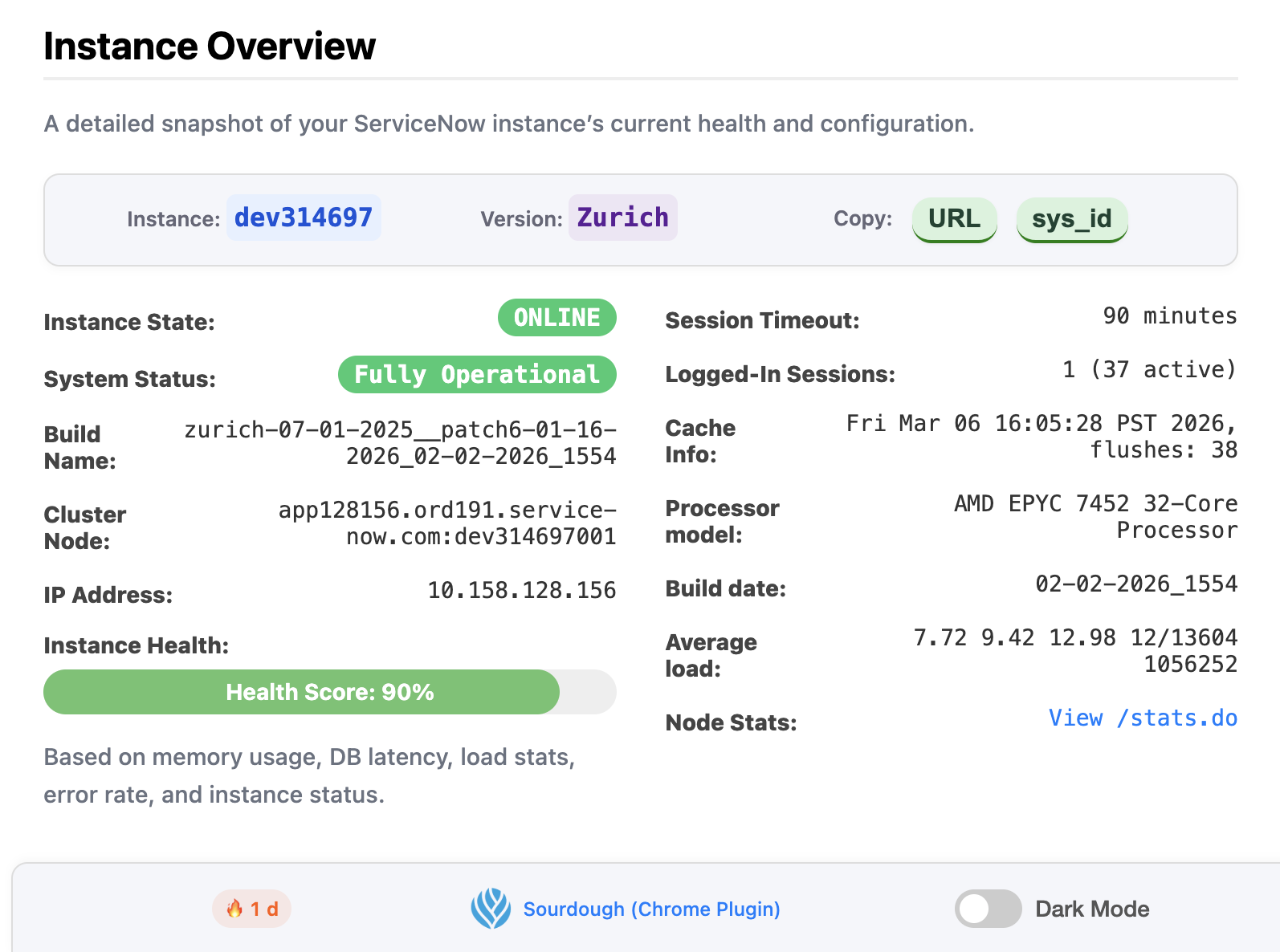Open the View /stats.do link
Viewport: 1280px width, 952px height.
1143,718
